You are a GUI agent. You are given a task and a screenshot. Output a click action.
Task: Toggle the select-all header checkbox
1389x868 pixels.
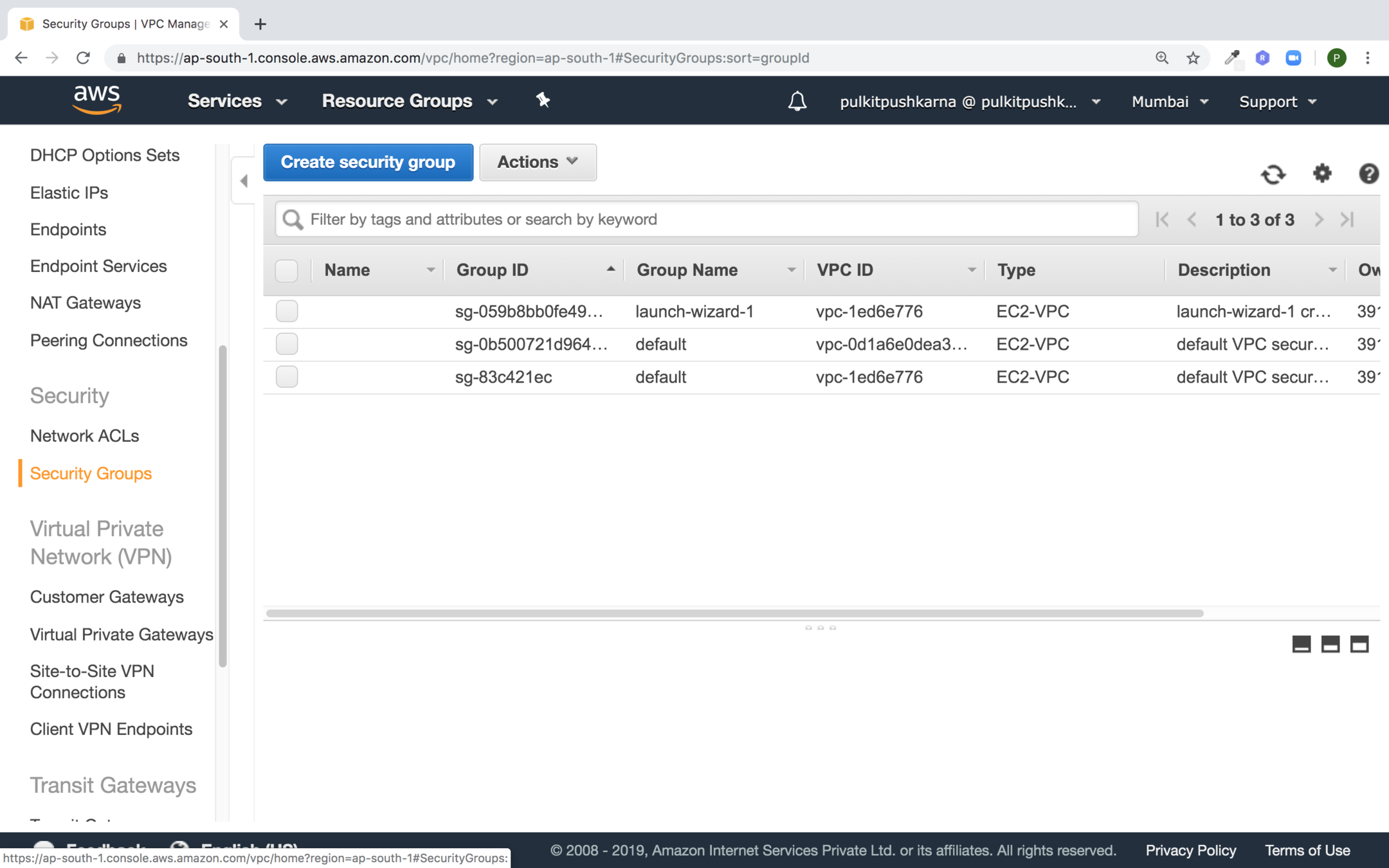(x=287, y=270)
